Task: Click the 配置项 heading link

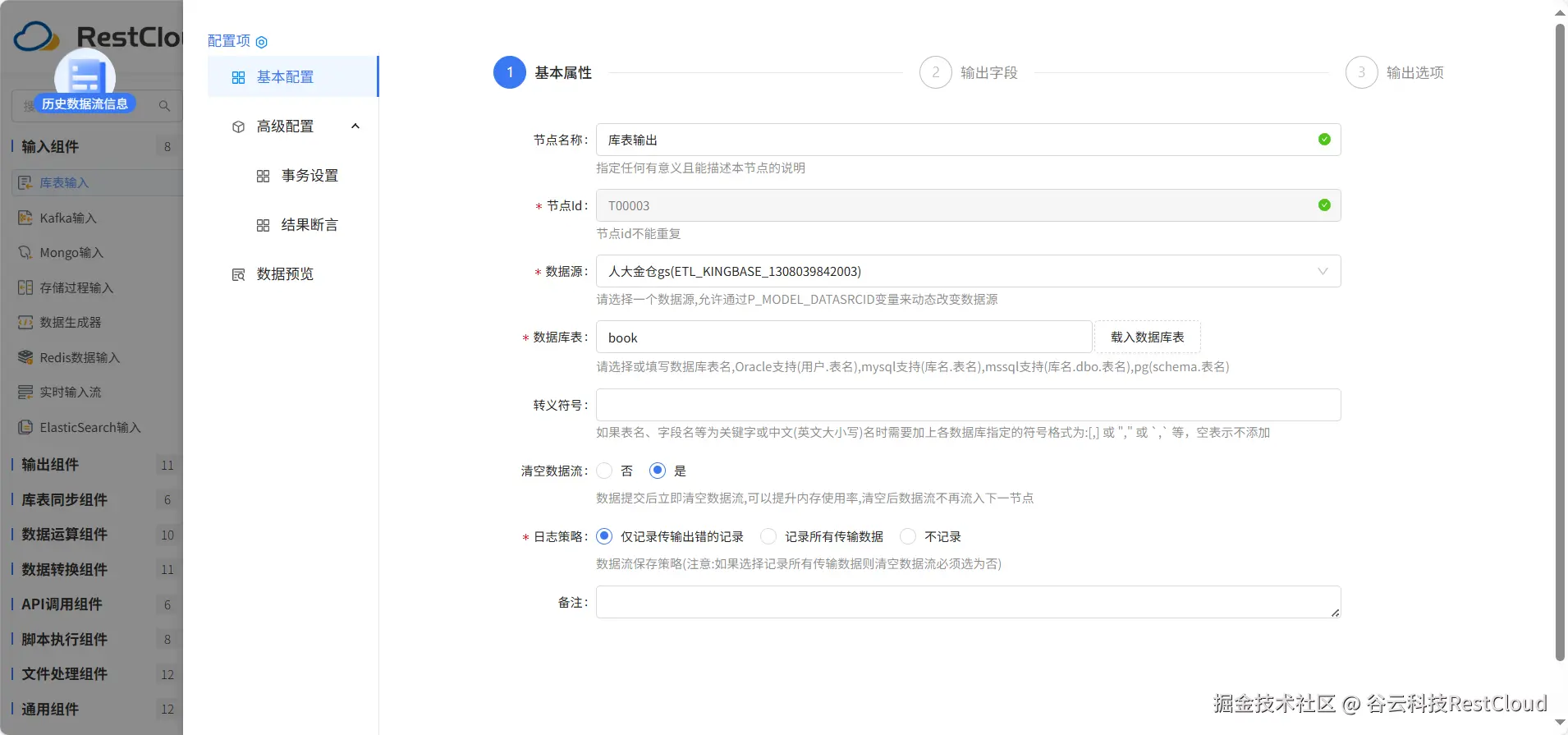Action: click(229, 41)
